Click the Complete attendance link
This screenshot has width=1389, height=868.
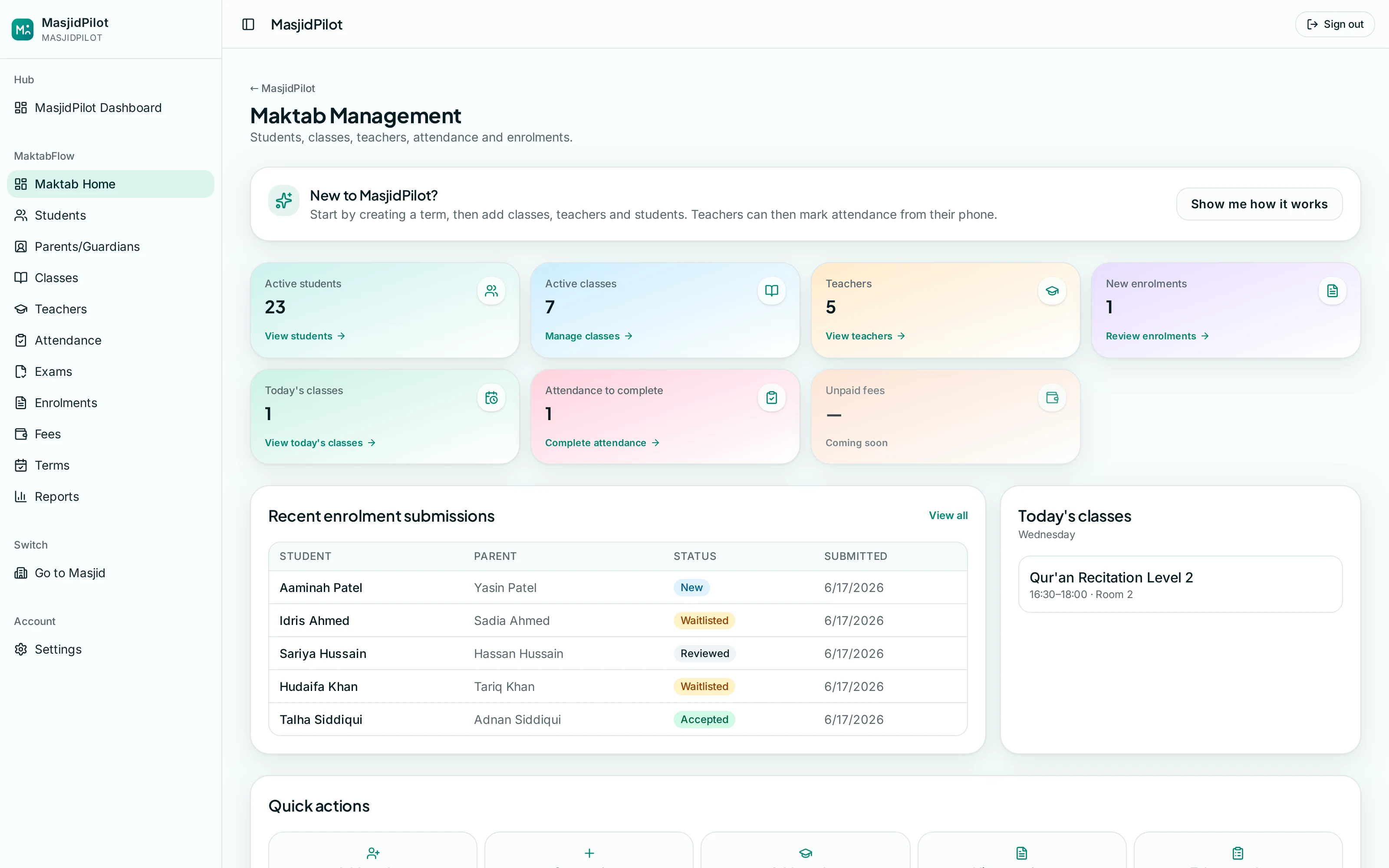(x=602, y=443)
